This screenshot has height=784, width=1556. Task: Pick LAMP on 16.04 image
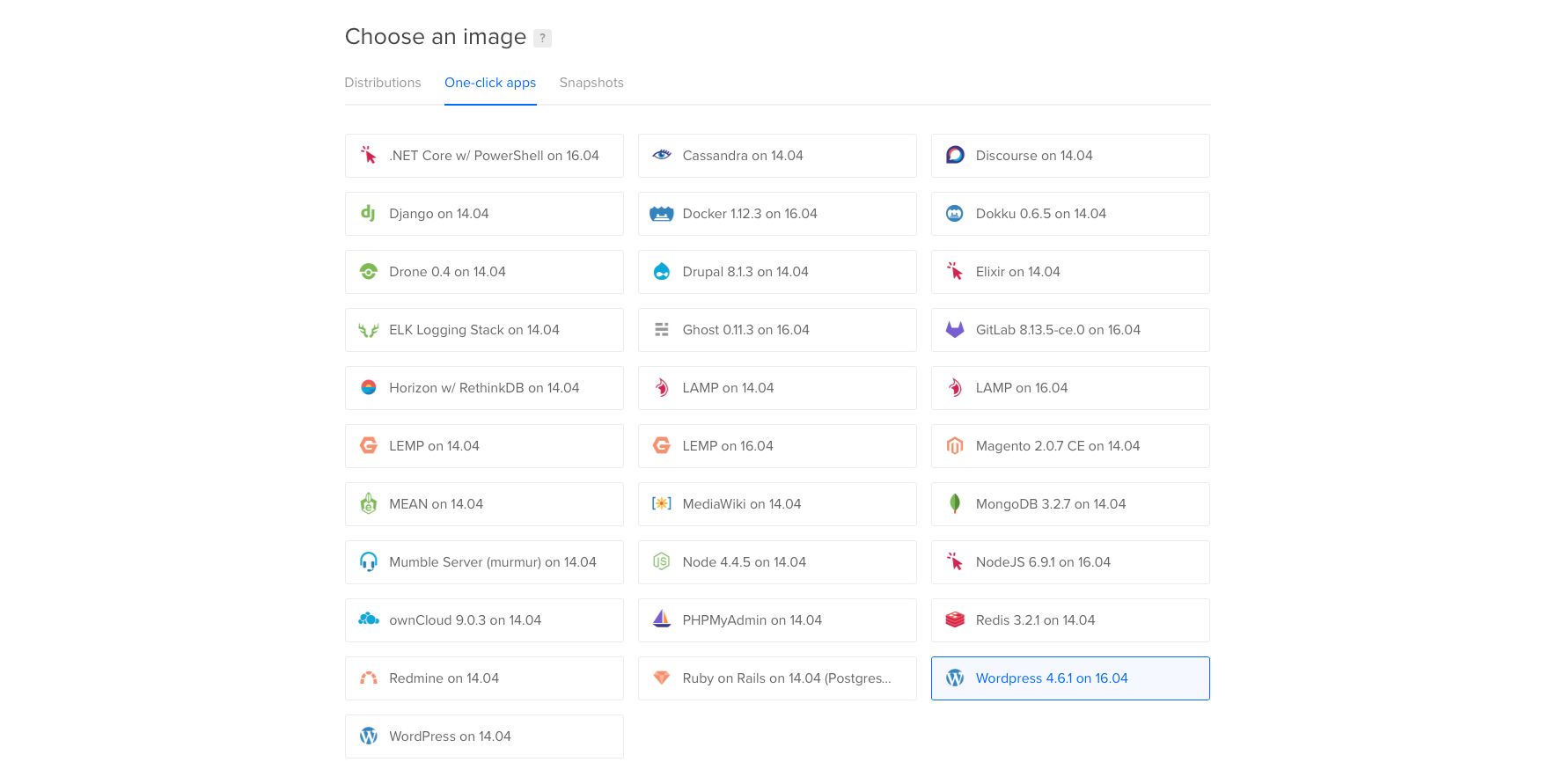1069,388
